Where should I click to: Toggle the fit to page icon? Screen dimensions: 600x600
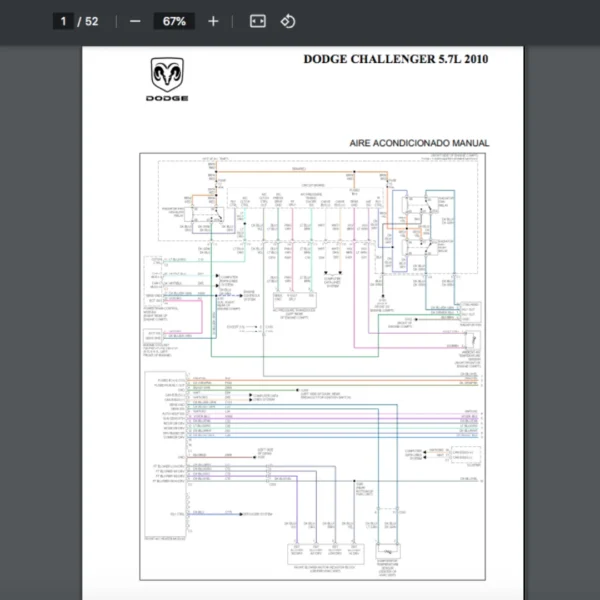(257, 21)
